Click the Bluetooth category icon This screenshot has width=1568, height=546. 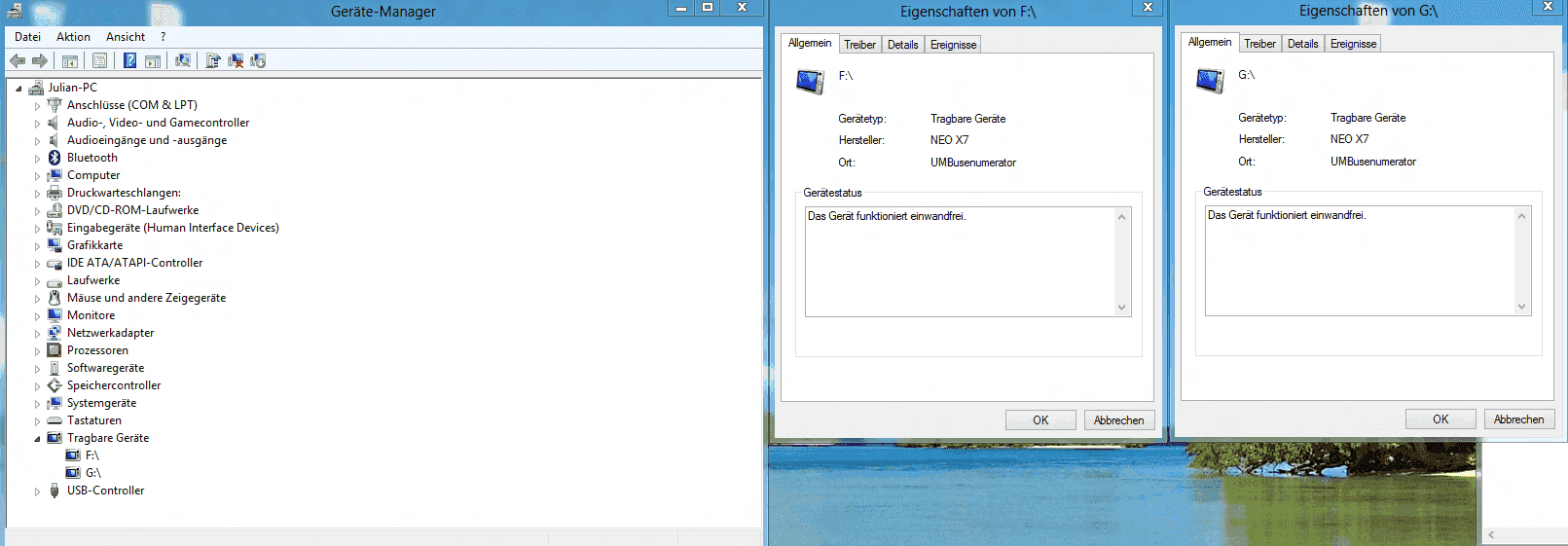[55, 158]
